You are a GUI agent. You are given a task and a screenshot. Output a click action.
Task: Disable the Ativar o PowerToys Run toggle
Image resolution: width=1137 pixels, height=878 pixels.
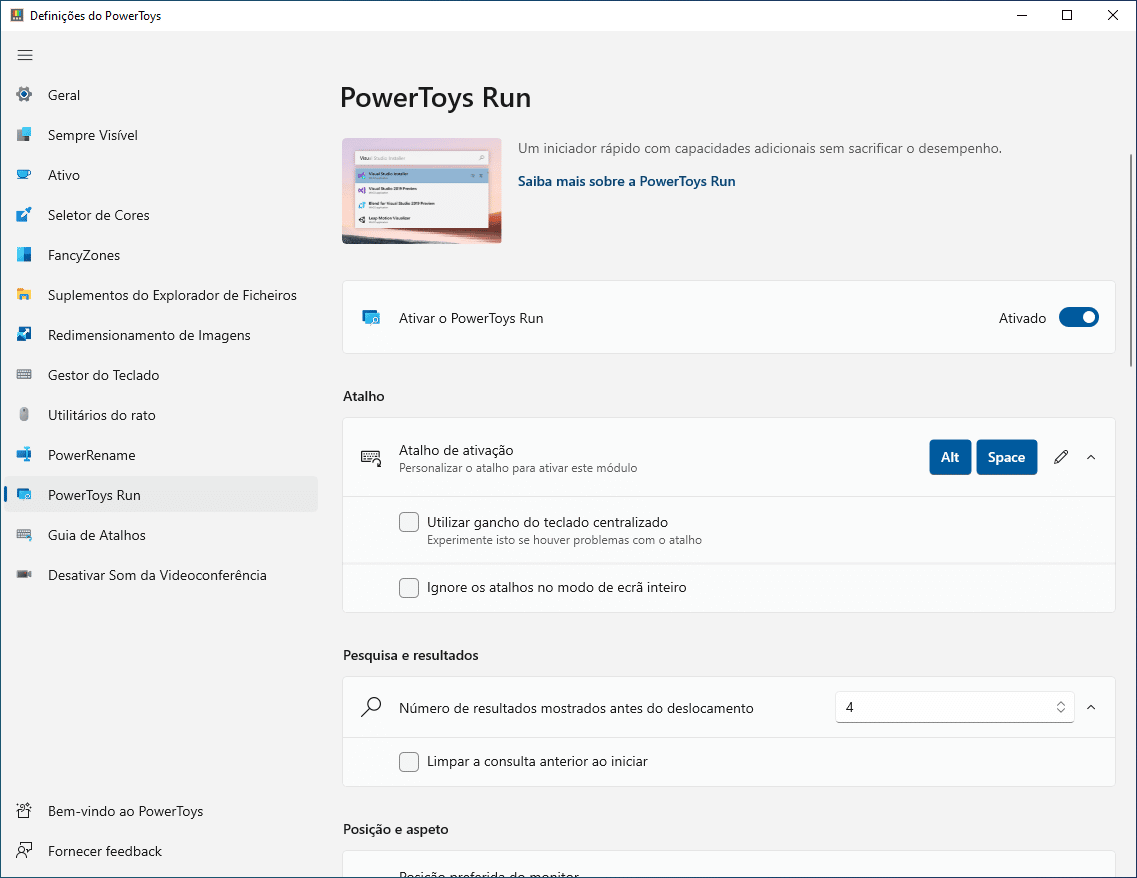pyautogui.click(x=1078, y=318)
